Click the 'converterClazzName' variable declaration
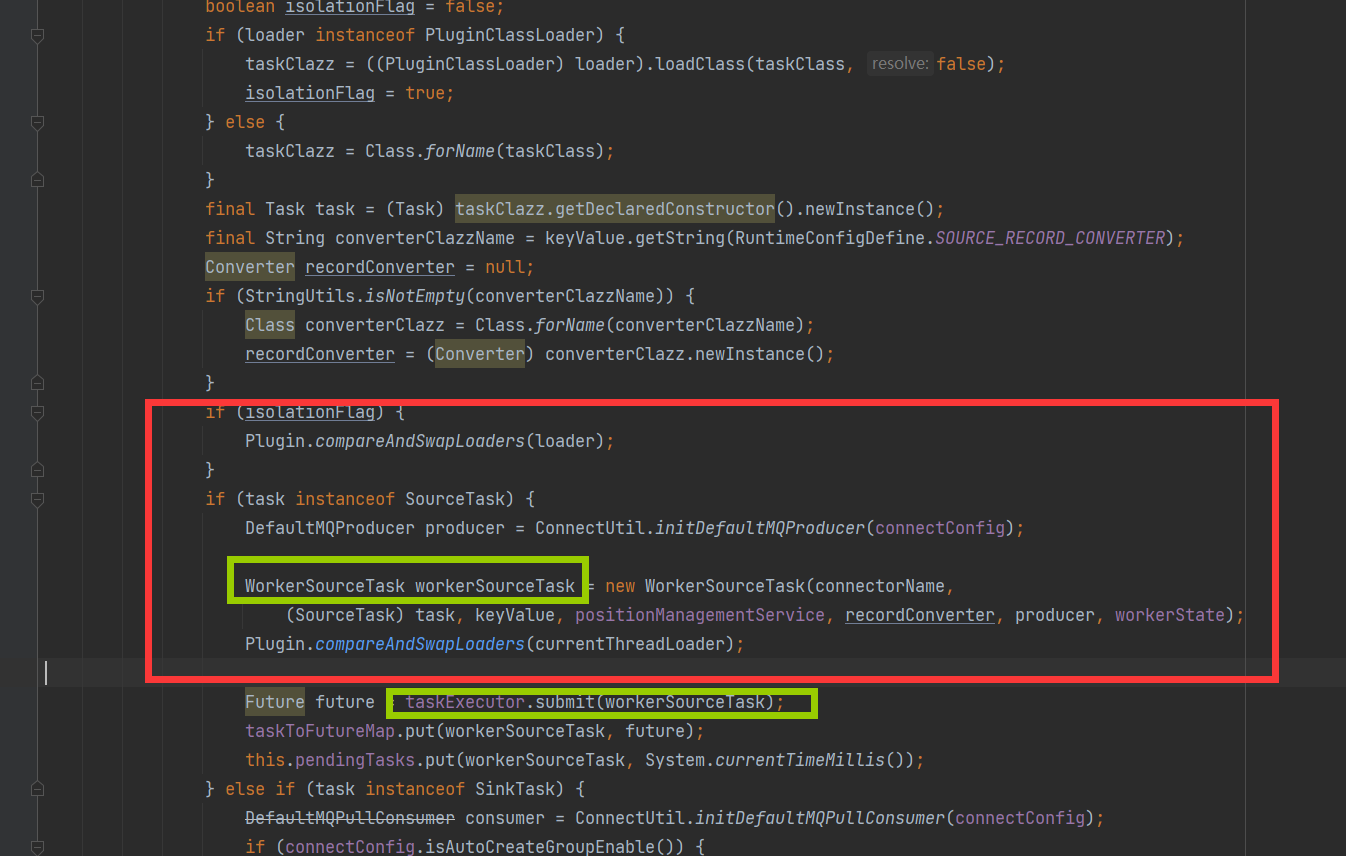 coord(425,238)
